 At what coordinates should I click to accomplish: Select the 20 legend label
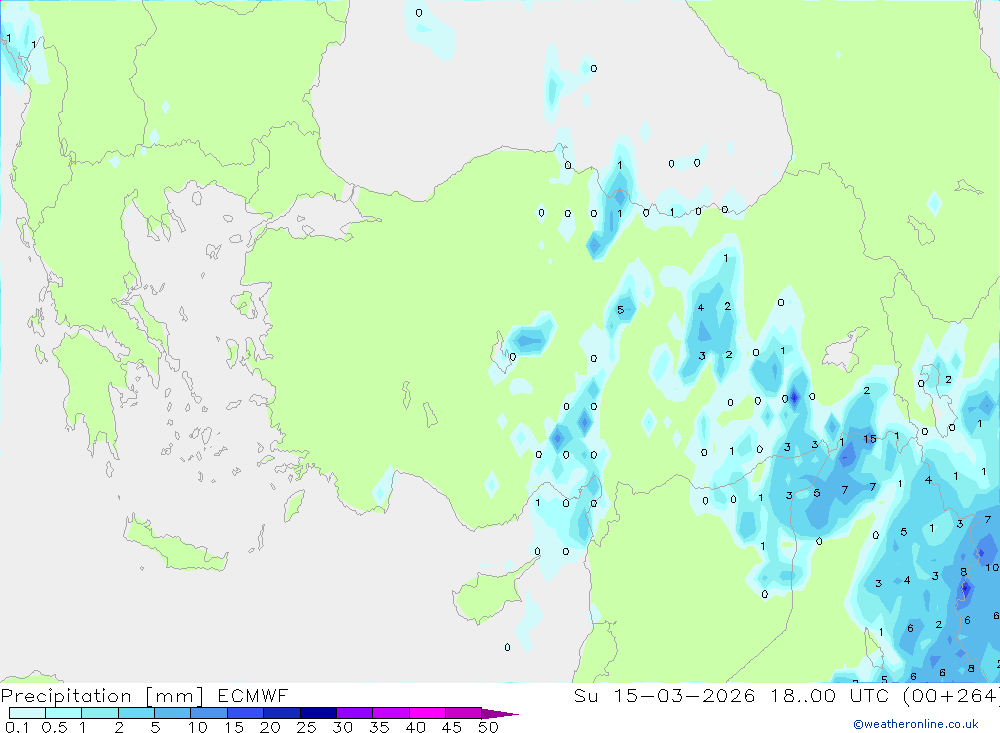[x=270, y=727]
